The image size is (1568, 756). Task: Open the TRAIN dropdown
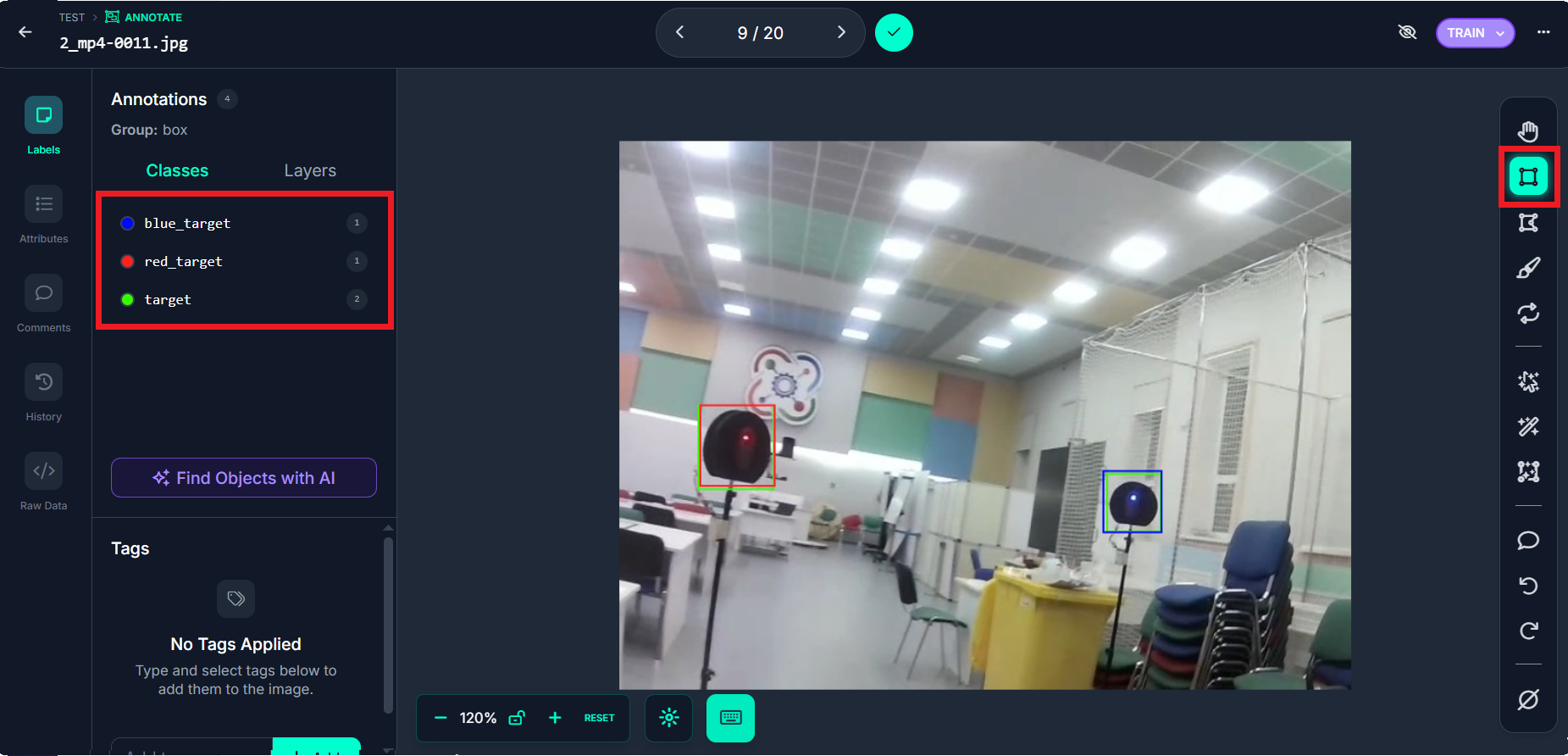point(1475,33)
